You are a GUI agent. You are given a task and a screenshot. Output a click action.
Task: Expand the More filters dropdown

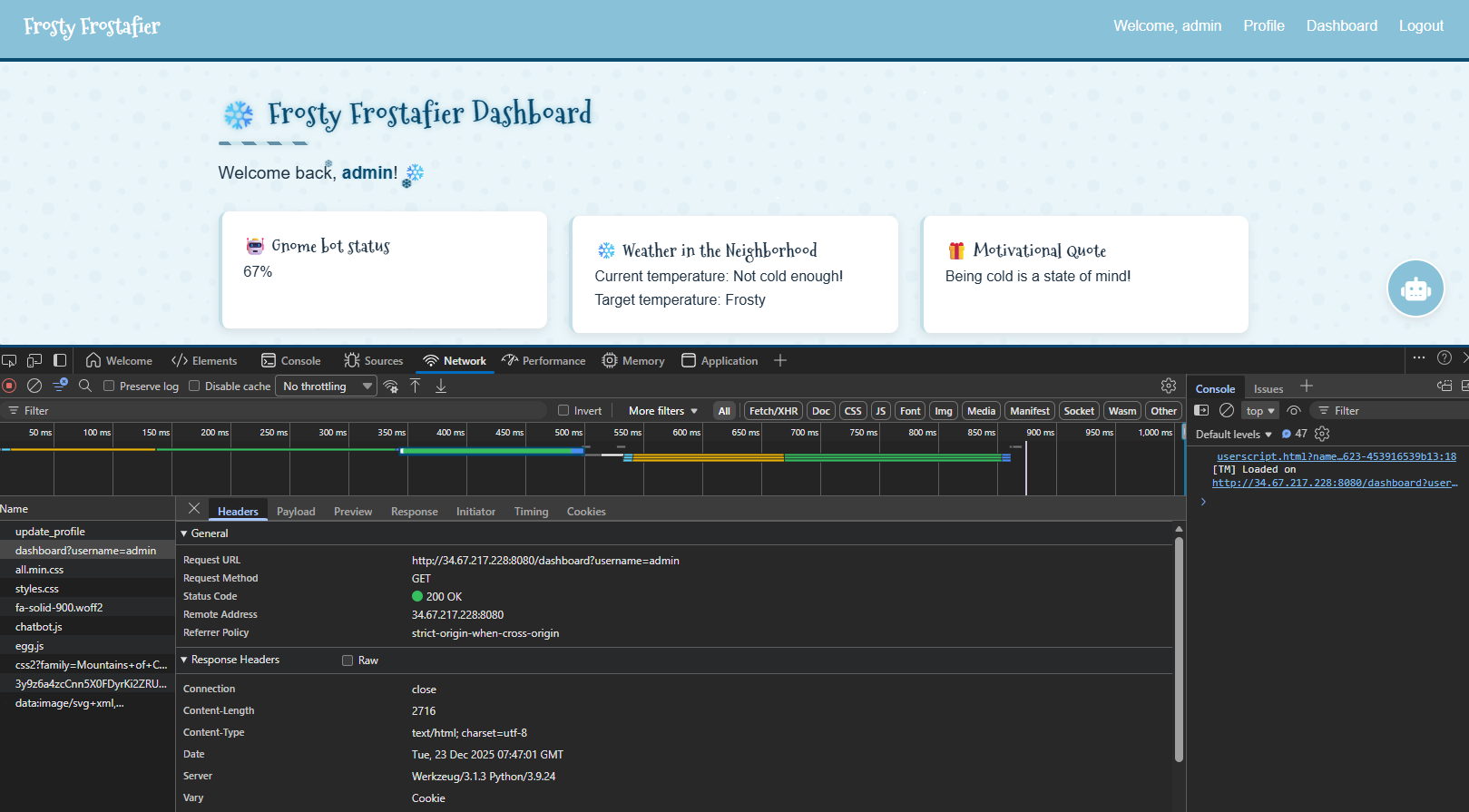tap(662, 411)
